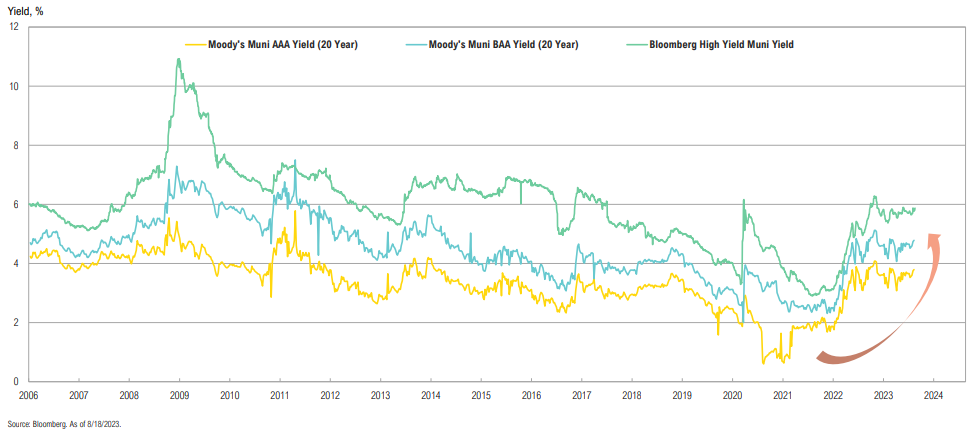Click the blue Moody's BAA legend line
The image size is (976, 432).
click(416, 45)
